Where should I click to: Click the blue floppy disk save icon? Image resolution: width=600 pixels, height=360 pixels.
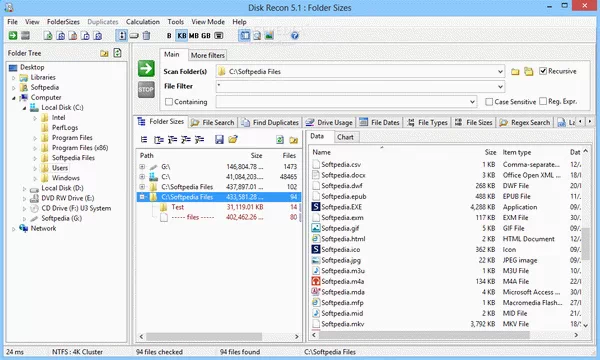click(x=219, y=140)
